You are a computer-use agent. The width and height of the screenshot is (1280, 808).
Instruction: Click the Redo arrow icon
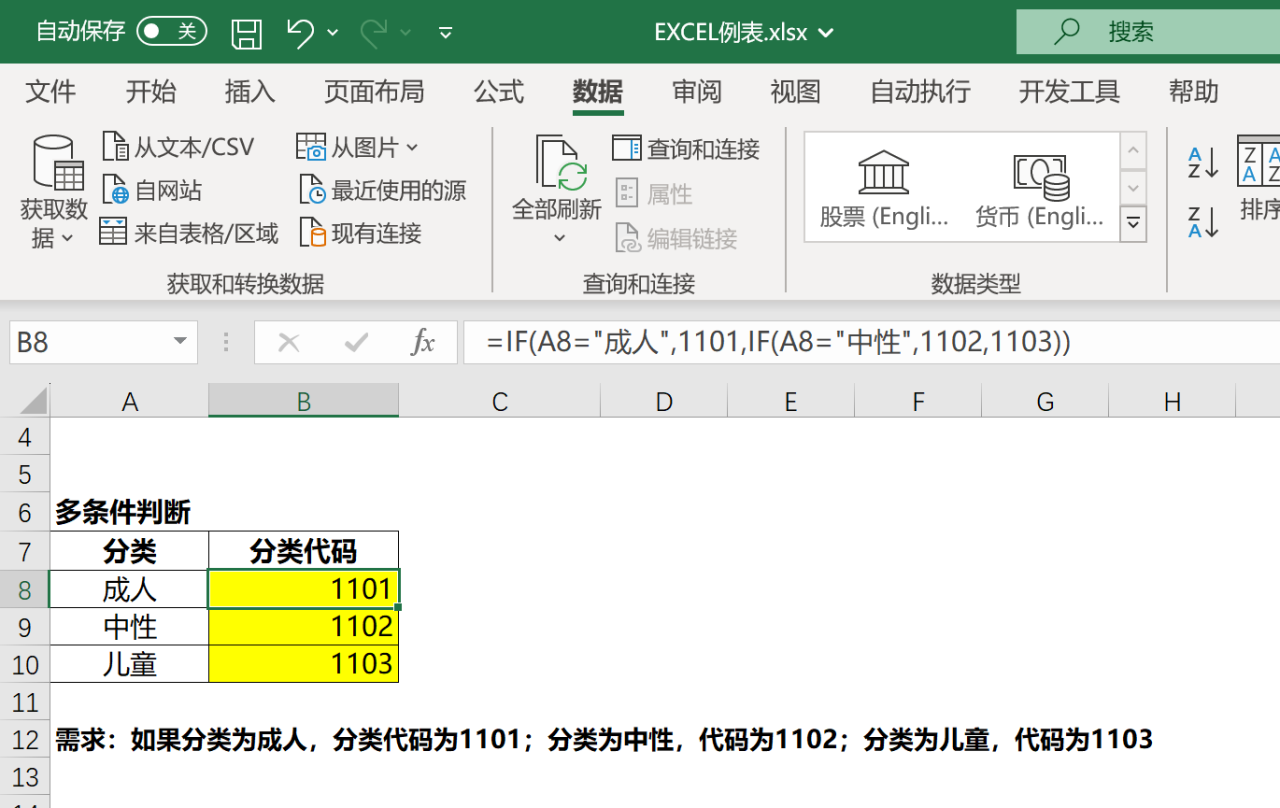click(x=374, y=32)
